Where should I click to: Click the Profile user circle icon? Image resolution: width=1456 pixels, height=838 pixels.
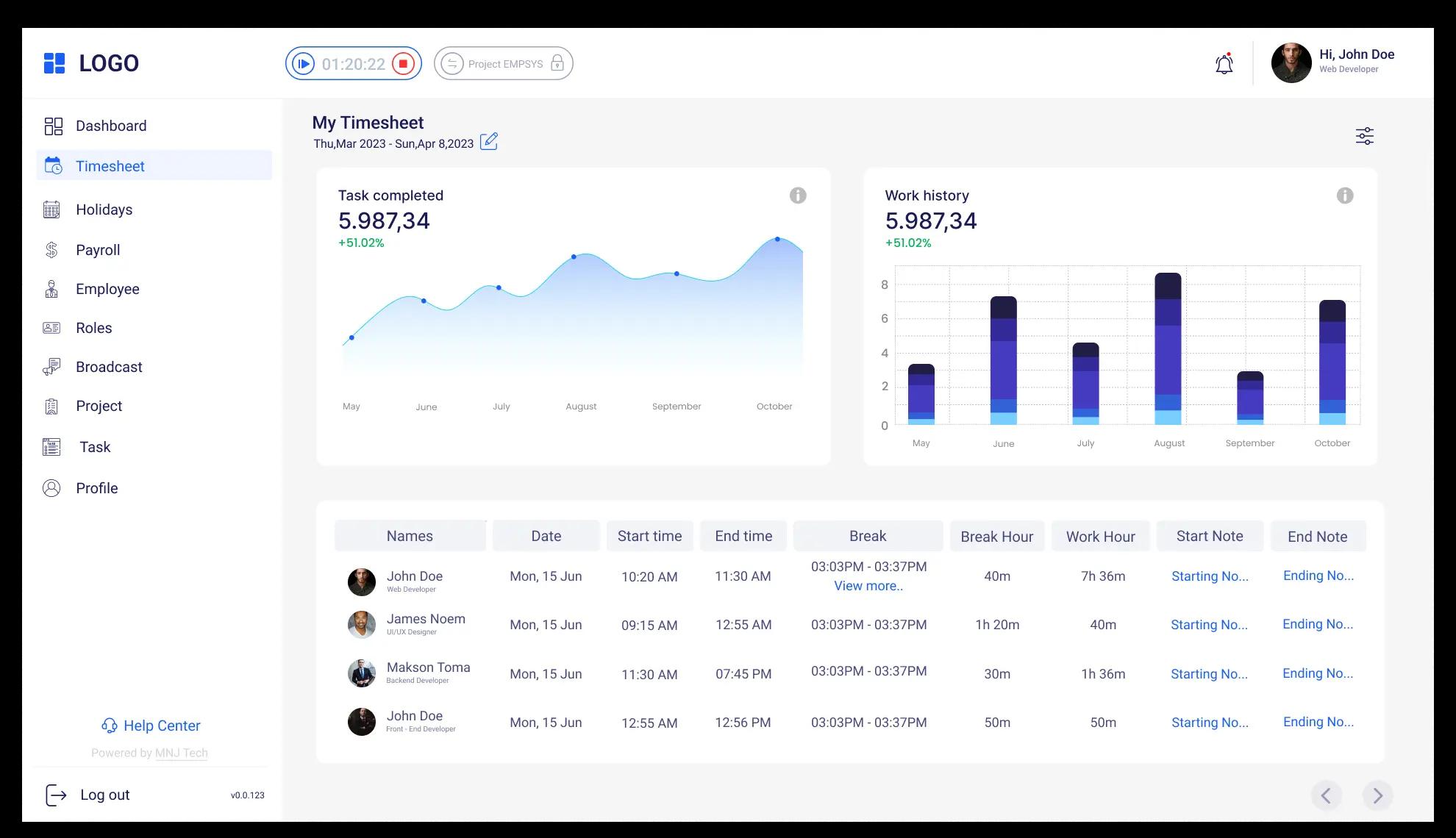(x=51, y=488)
